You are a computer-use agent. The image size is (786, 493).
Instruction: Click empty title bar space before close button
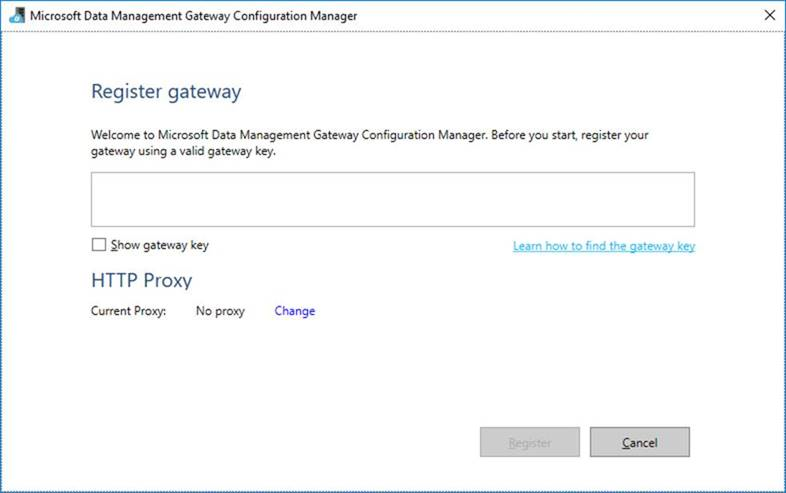560,16
